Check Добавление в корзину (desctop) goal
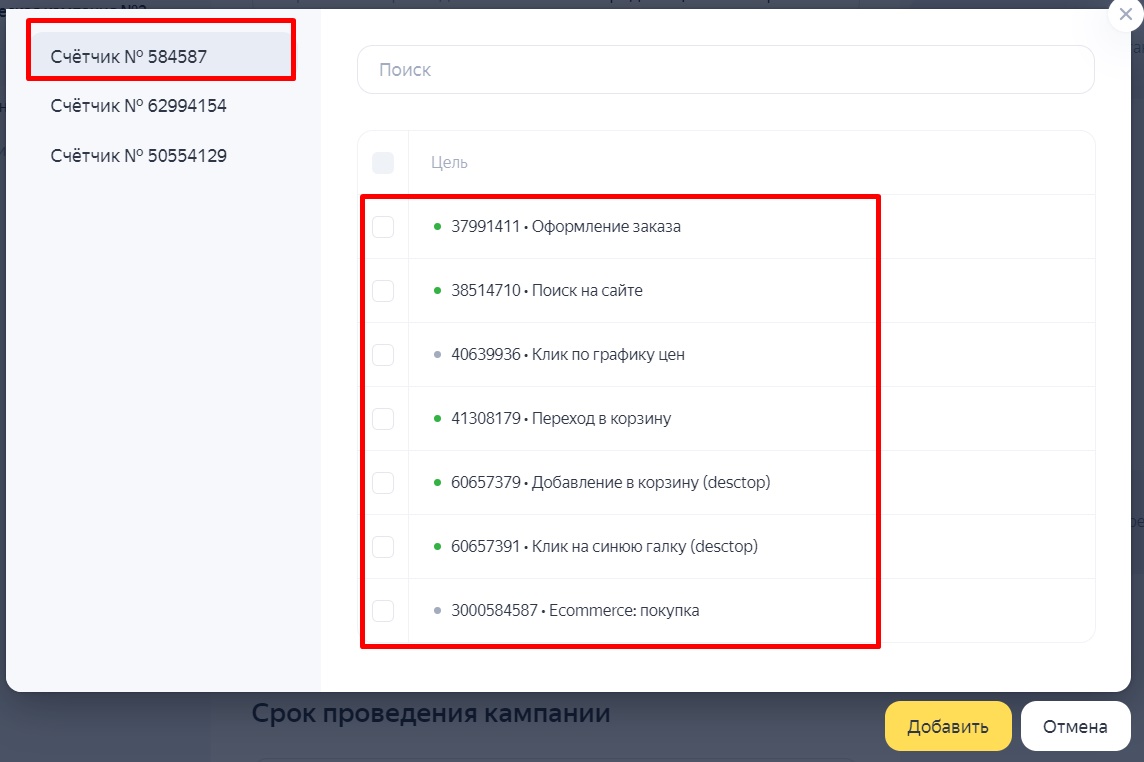Screen dimensions: 1144x762 383,483
